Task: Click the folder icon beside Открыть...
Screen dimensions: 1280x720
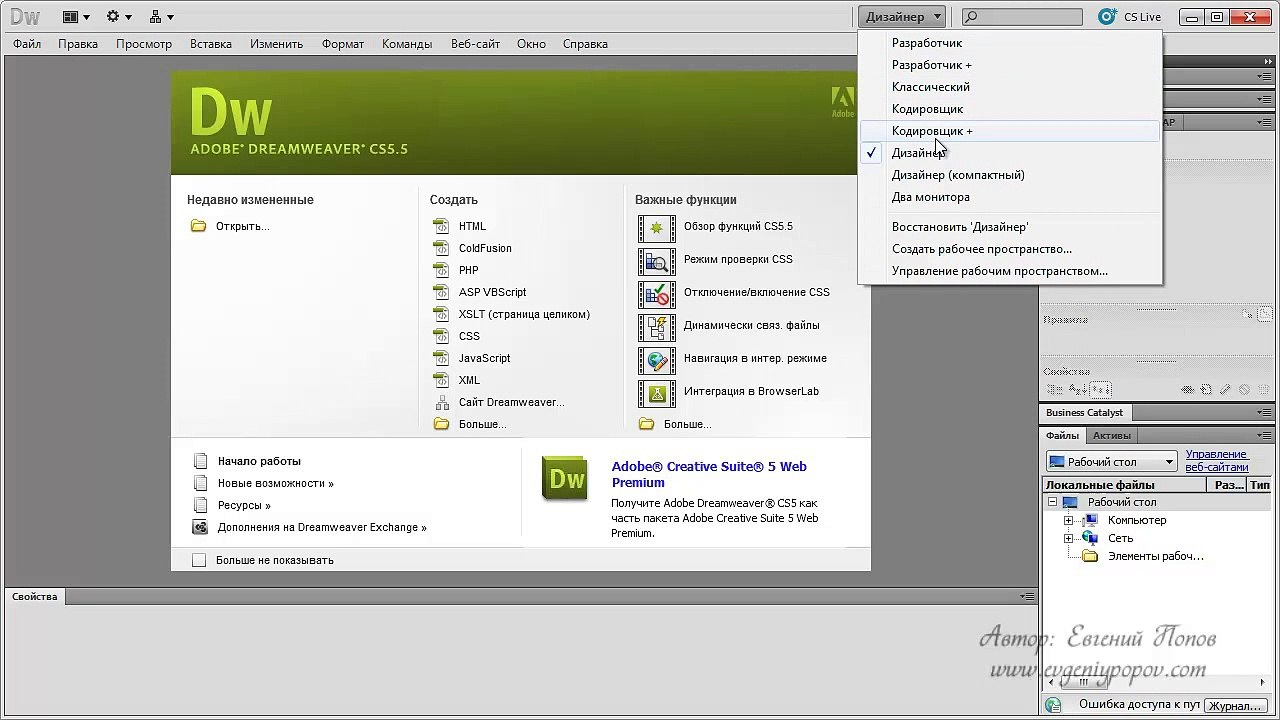Action: [198, 226]
